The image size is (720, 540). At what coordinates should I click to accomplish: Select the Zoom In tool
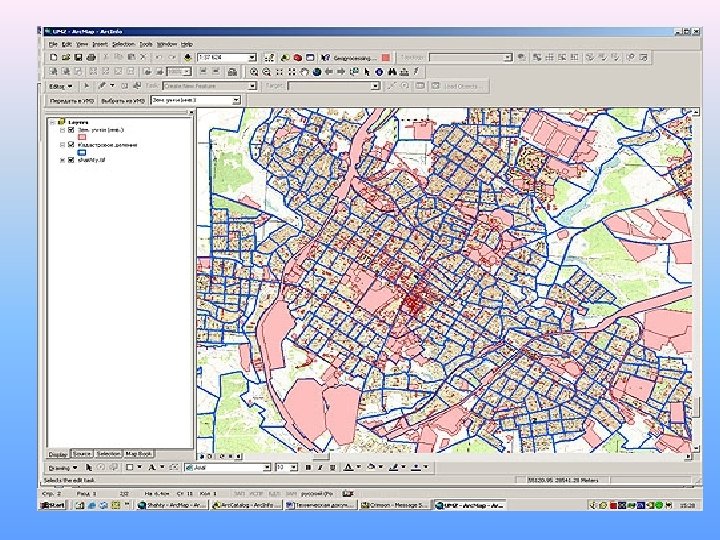256,72
